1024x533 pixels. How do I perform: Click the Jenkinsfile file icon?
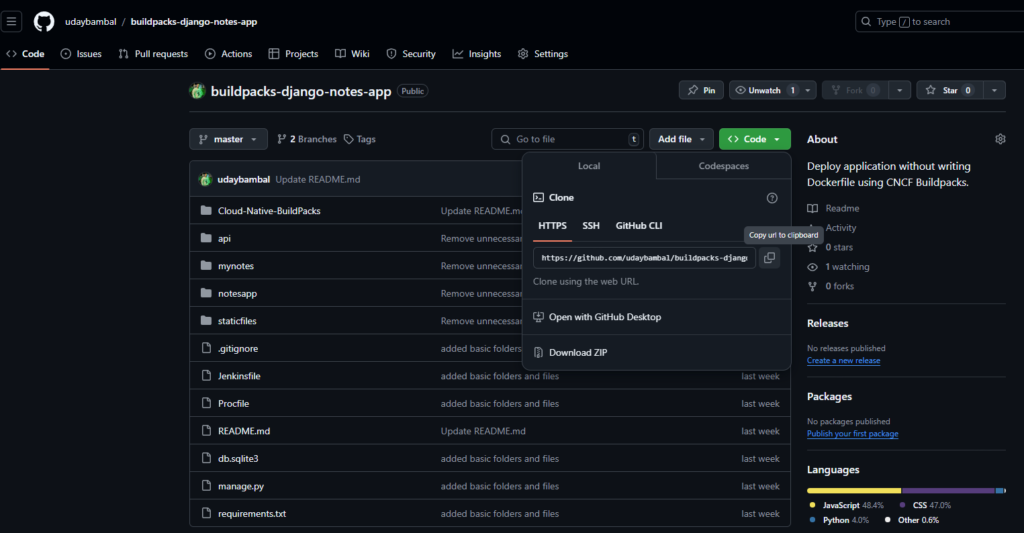tap(206, 376)
